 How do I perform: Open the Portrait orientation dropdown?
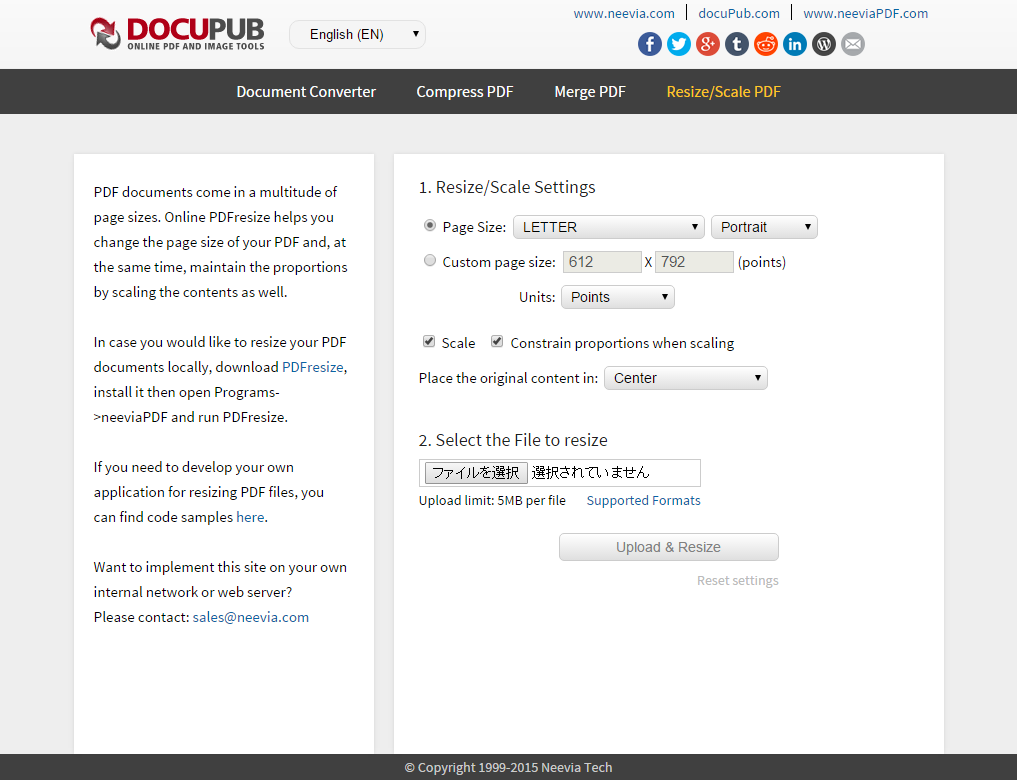(x=764, y=227)
